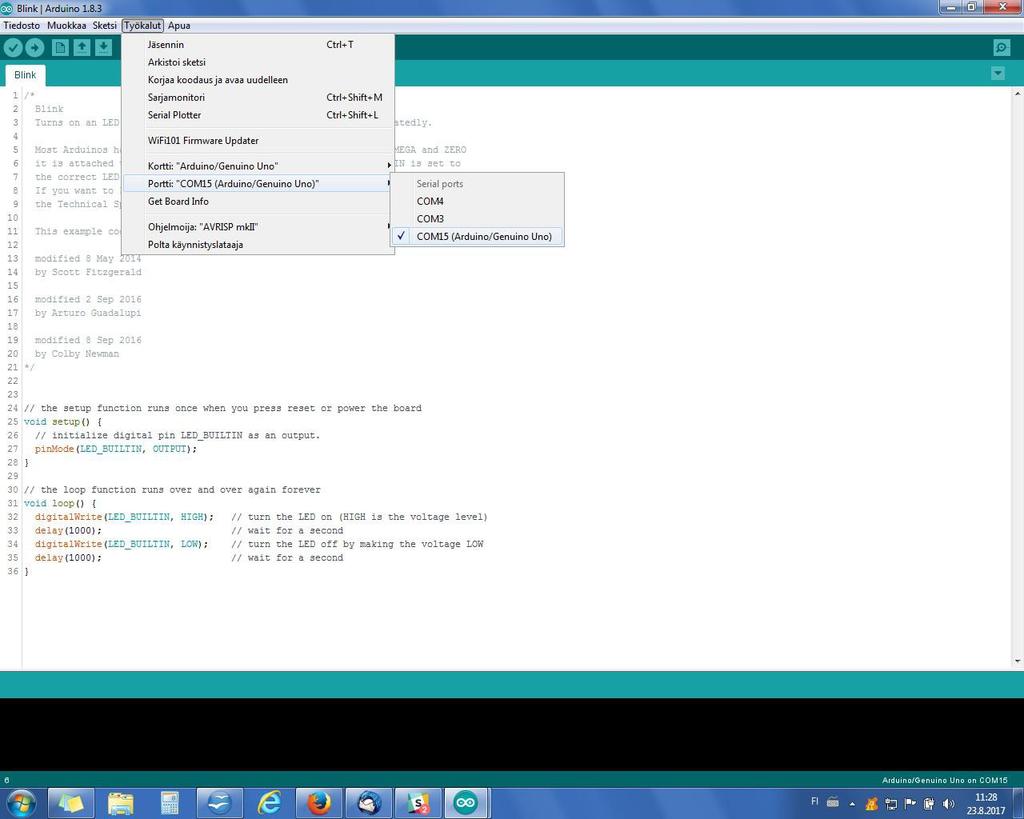Open the Calculator taskbar icon
This screenshot has height=819, width=1024.
point(170,803)
